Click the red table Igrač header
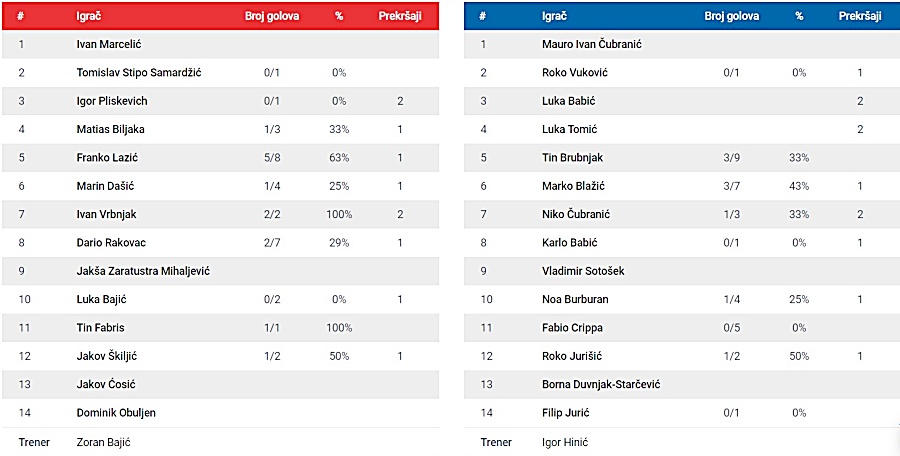The image size is (900, 456). pyautogui.click(x=88, y=16)
